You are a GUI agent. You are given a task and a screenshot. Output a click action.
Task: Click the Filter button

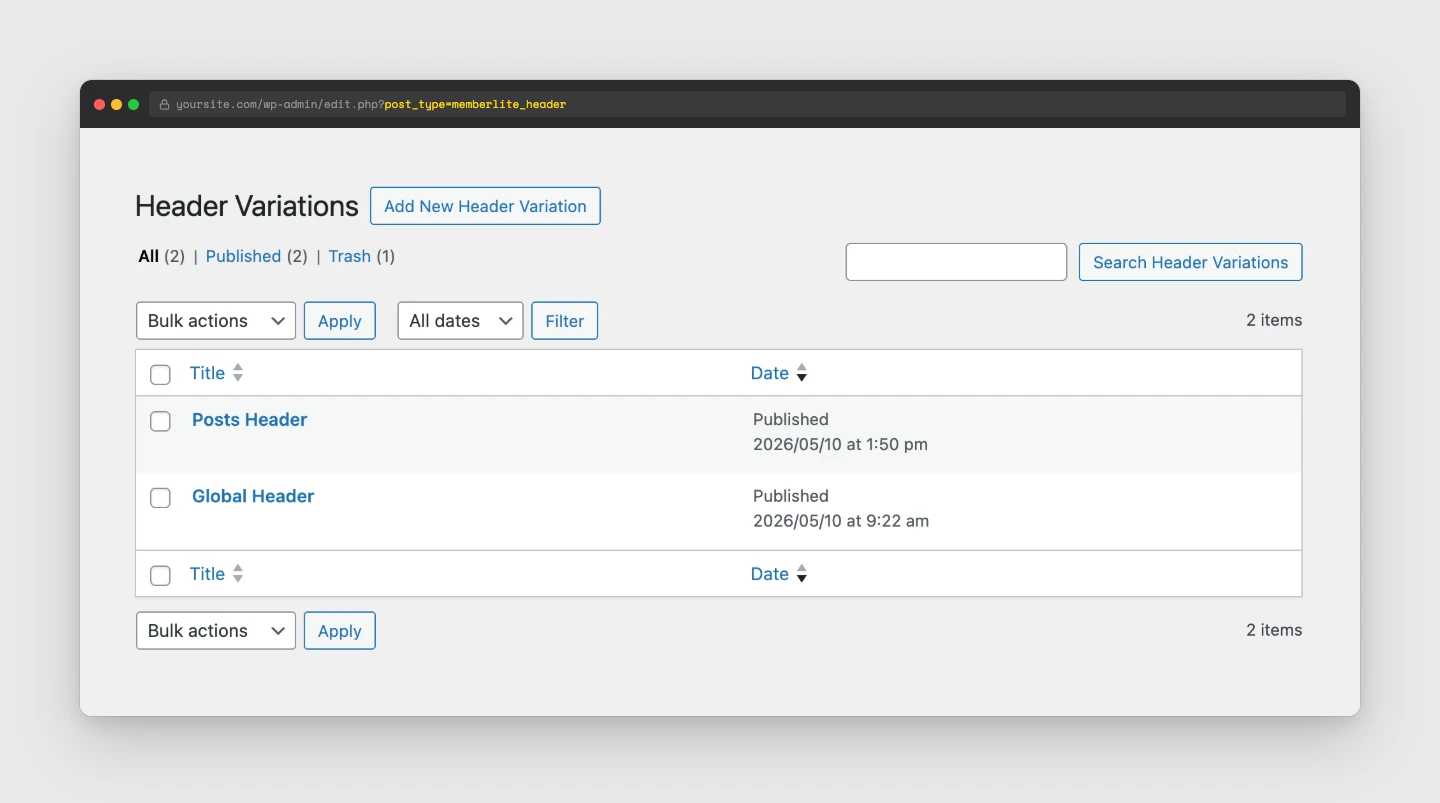tap(565, 321)
